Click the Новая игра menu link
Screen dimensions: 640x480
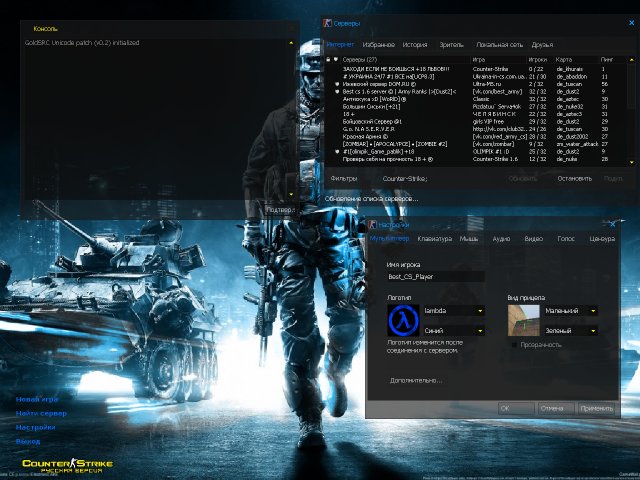[37, 399]
